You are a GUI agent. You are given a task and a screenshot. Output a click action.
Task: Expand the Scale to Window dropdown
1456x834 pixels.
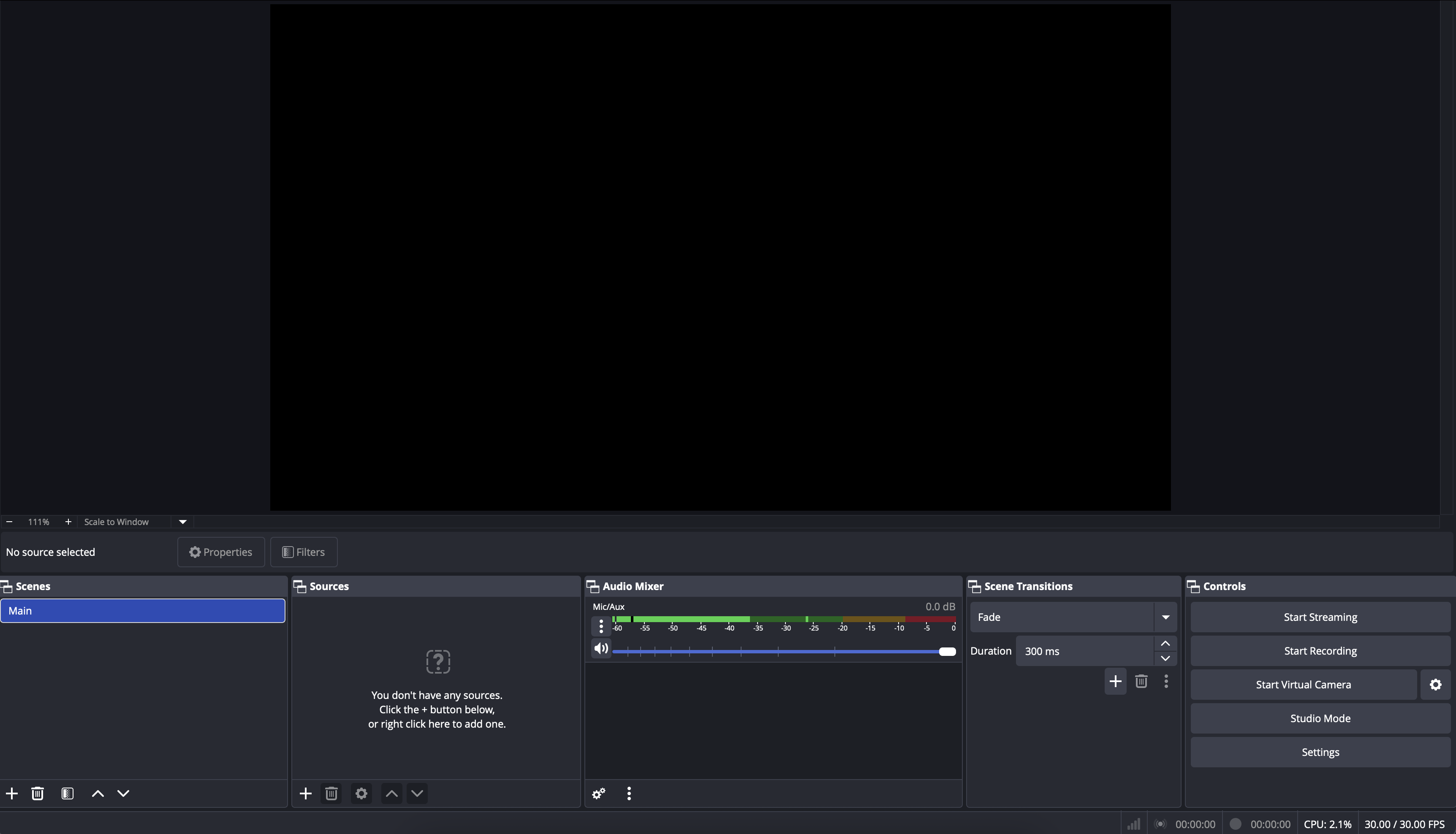(183, 522)
